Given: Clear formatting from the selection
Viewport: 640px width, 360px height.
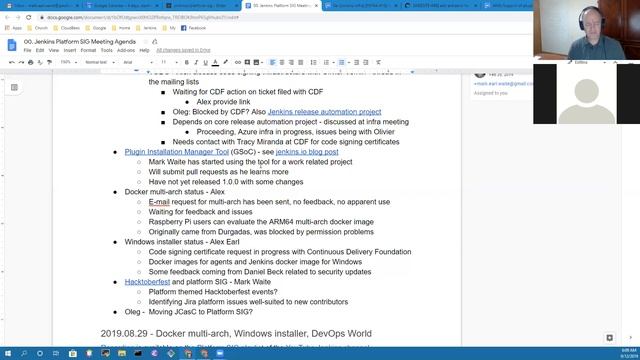Looking at the screenshot, I should point(378,62).
